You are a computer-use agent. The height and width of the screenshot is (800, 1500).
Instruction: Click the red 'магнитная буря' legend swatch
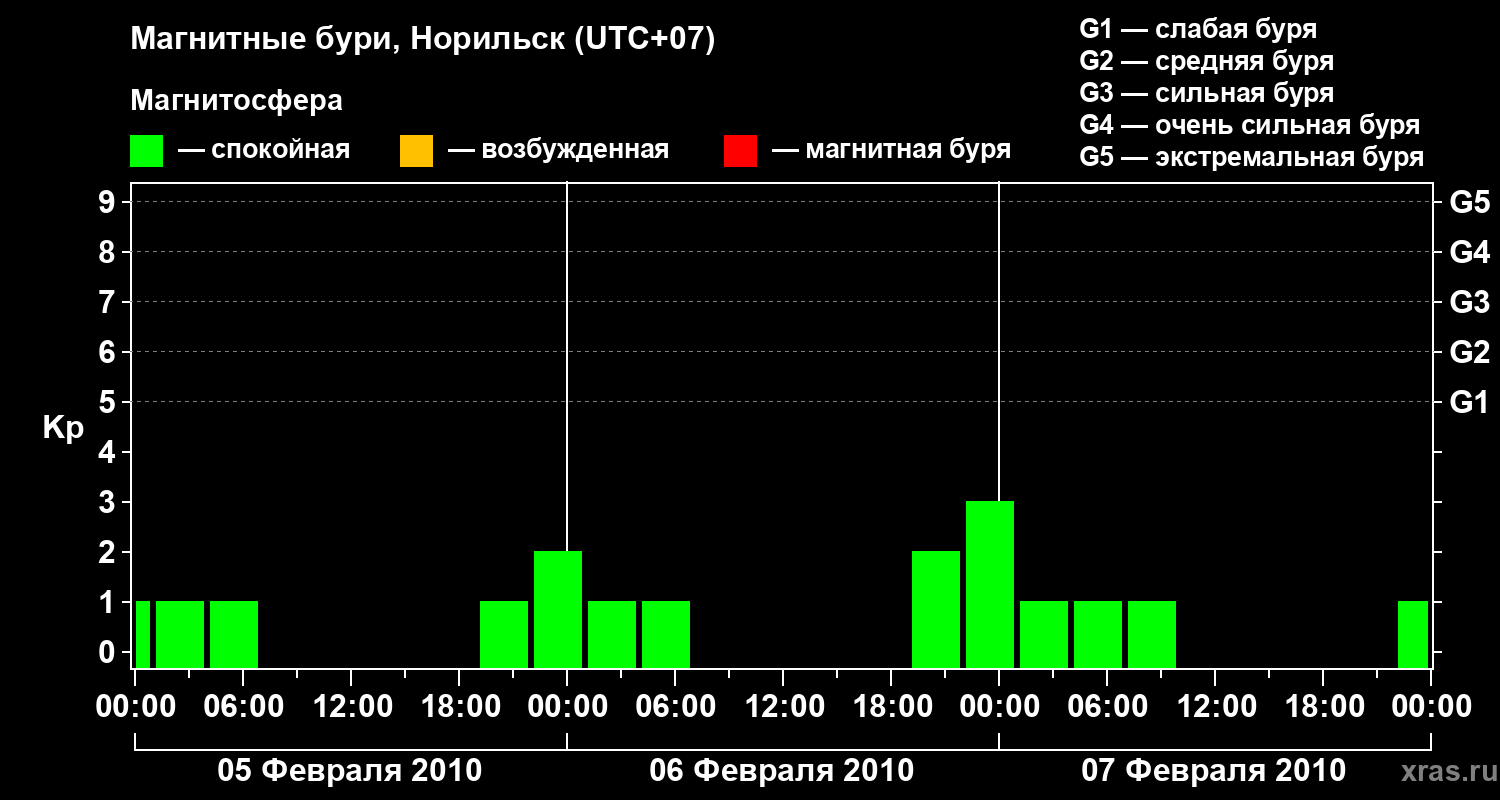740,151
